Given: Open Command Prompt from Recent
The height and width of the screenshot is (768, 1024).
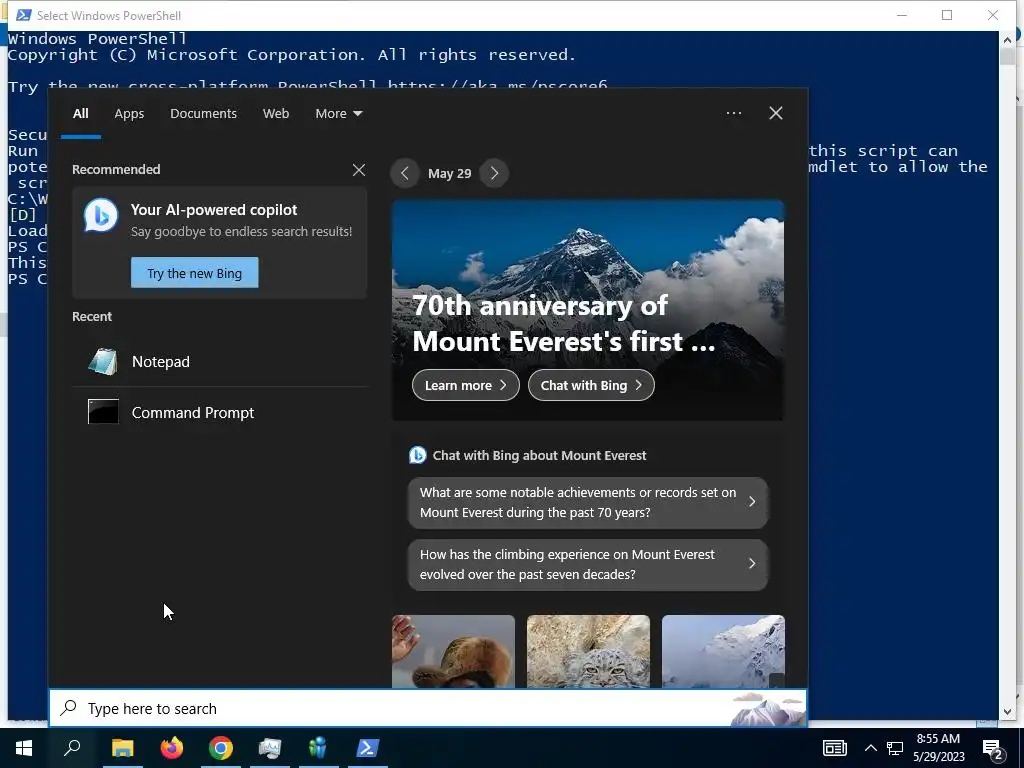Looking at the screenshot, I should point(219,413).
